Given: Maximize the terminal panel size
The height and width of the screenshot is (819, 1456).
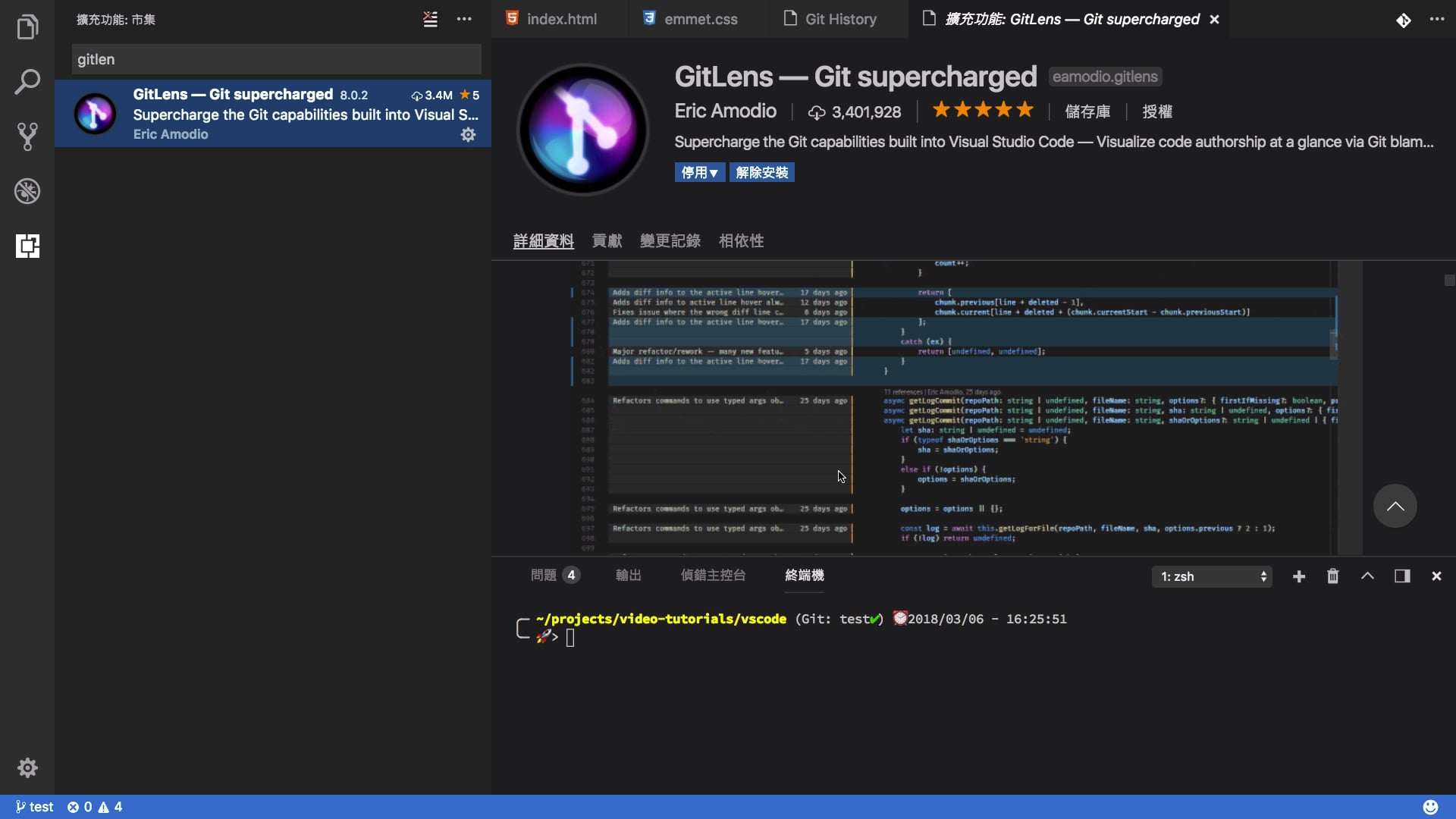Looking at the screenshot, I should coord(1367,576).
